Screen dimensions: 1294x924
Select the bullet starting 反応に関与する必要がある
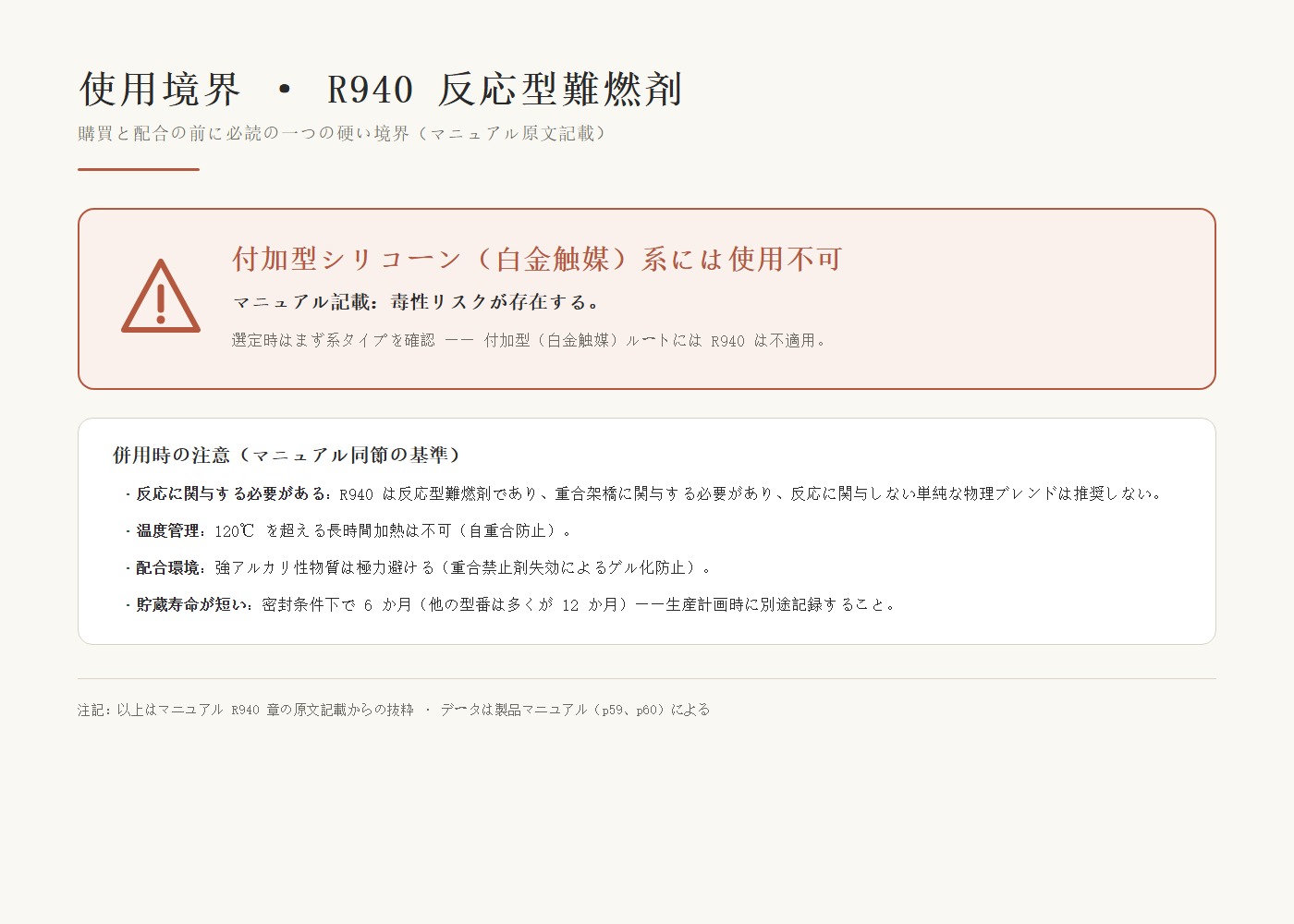point(644,493)
